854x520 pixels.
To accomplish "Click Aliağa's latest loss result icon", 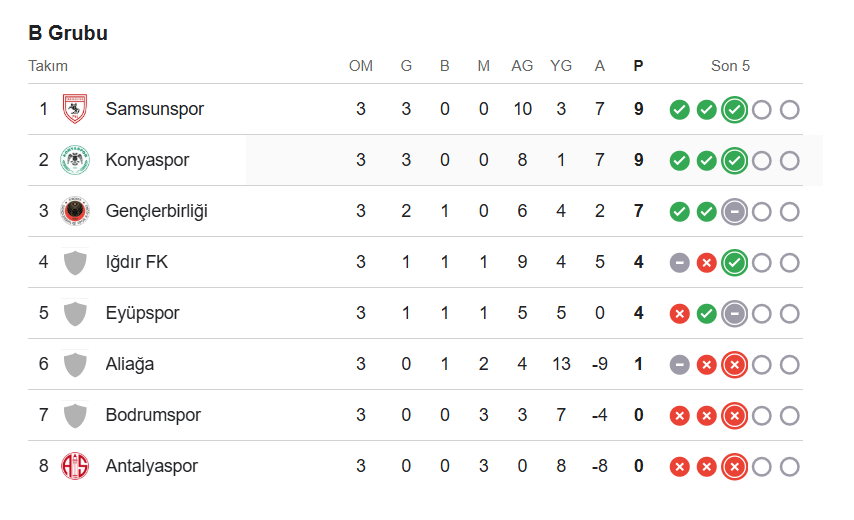I will 734,364.
